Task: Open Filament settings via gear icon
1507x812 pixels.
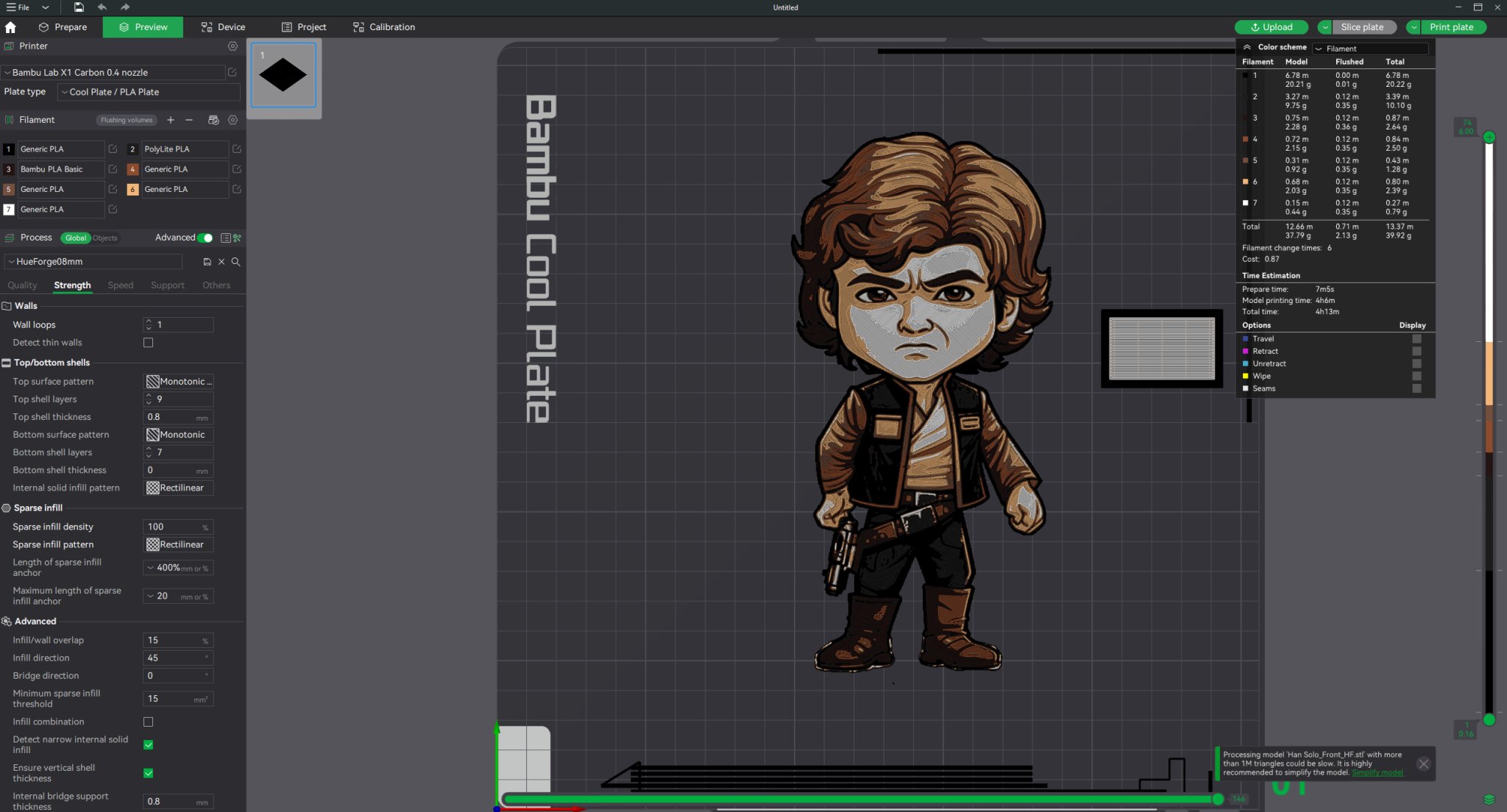Action: point(233,120)
